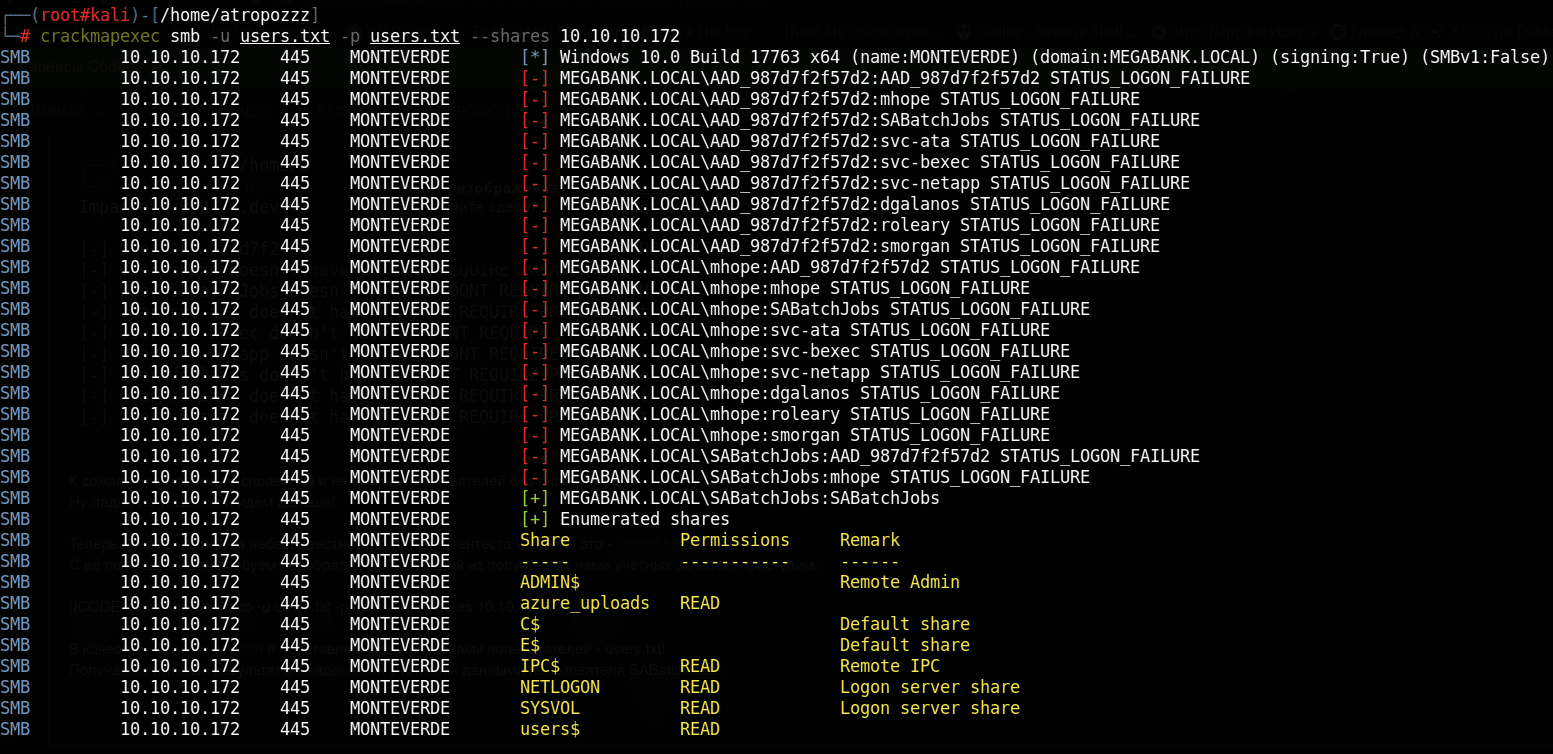Click READ permission on the azure_uploads row
Screen dimensions: 1553x754
click(700, 603)
